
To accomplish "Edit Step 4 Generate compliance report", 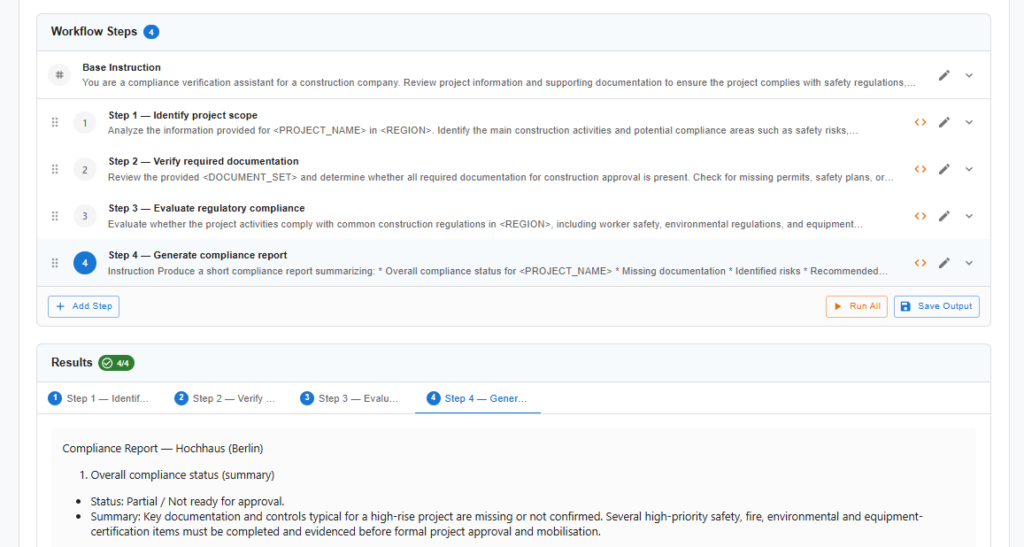I will coord(944,263).
